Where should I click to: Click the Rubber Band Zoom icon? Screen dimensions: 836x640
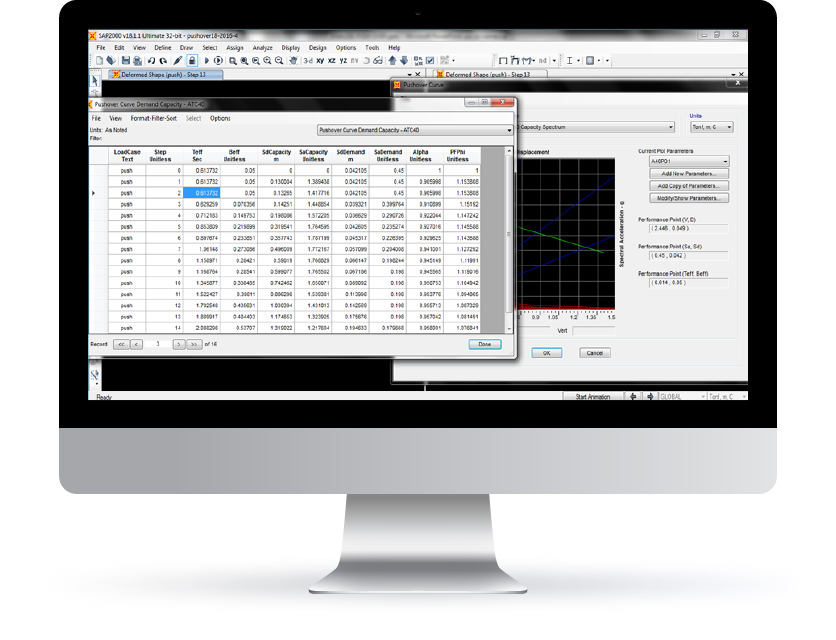click(232, 61)
